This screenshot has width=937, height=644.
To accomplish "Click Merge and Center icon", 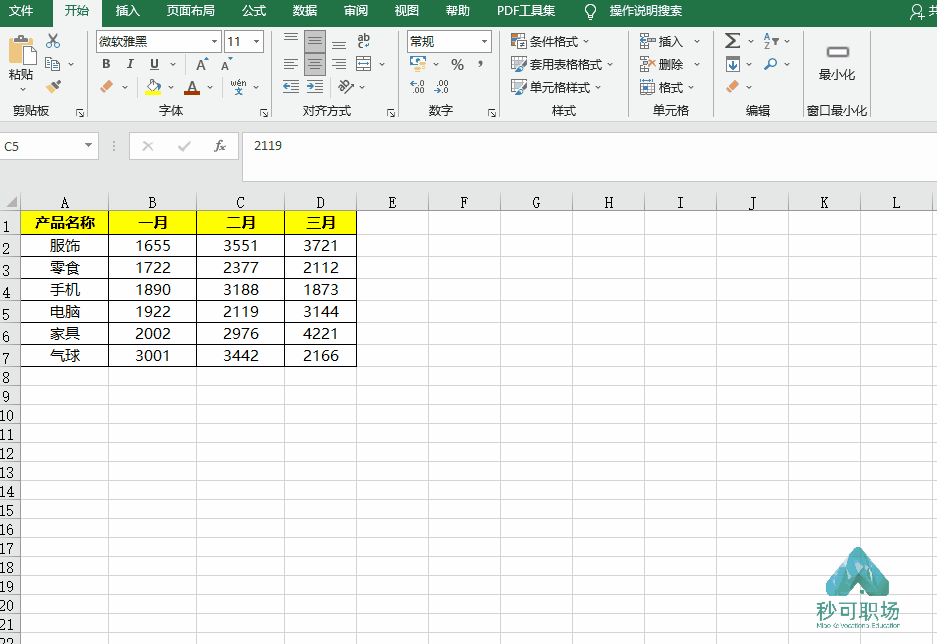I will 363,64.
